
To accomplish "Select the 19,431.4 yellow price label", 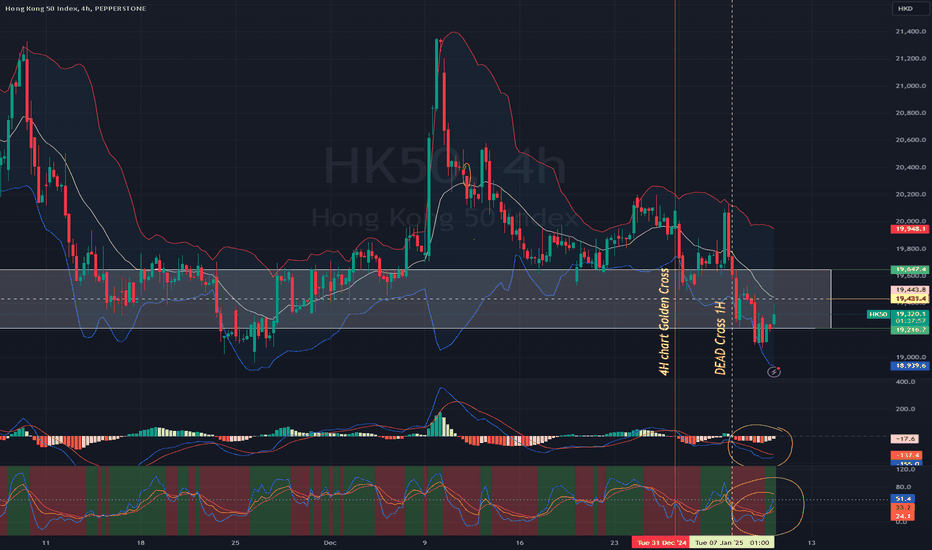I will coord(910,298).
